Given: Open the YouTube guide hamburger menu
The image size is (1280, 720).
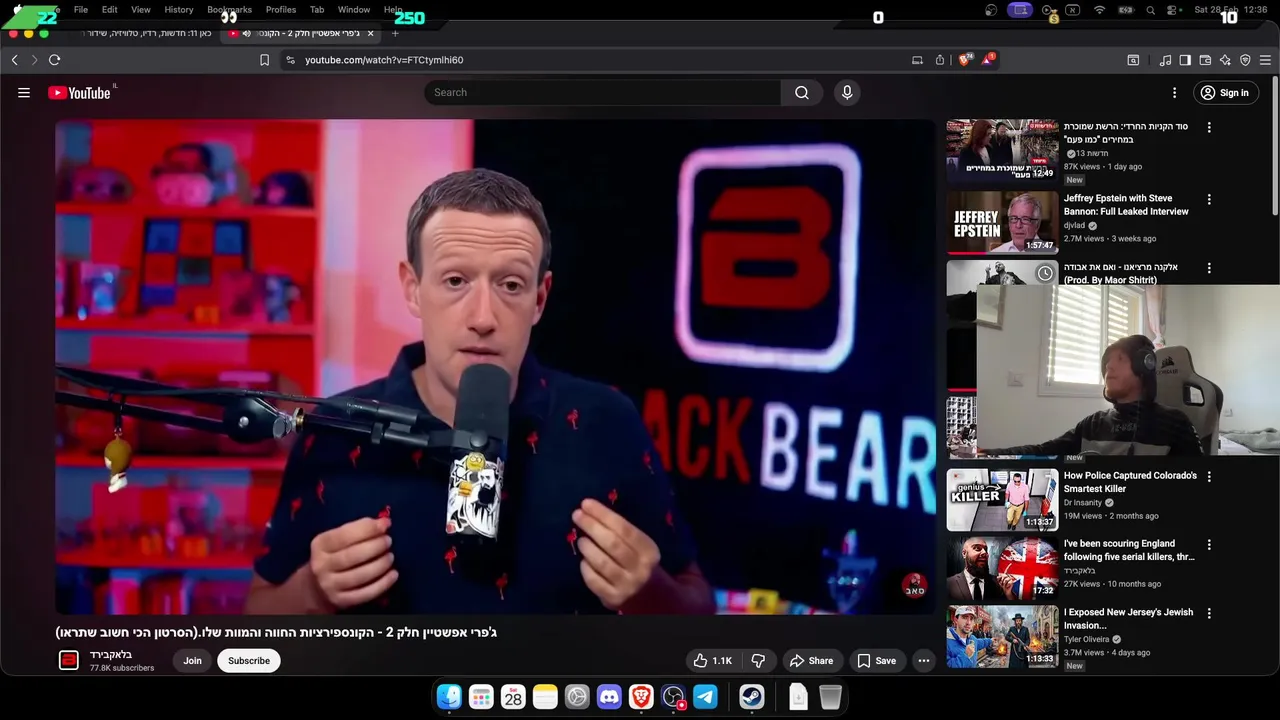Looking at the screenshot, I should click(x=24, y=92).
